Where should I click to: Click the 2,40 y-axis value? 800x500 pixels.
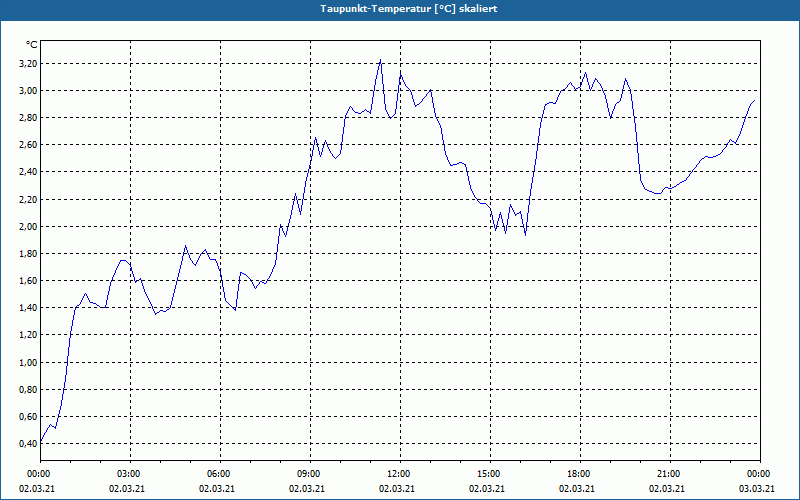pos(28,172)
